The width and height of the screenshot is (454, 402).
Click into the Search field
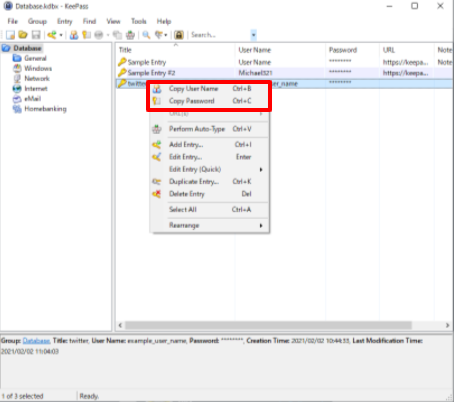220,35
